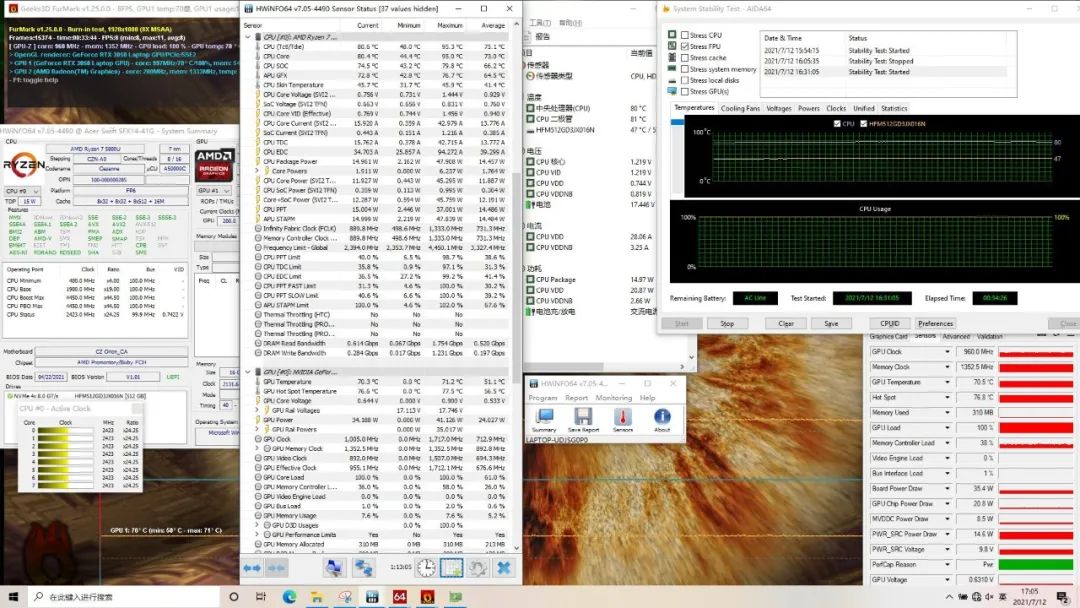This screenshot has height=608, width=1080.
Task: Open Microsoft Edge from the taskbar
Action: [x=290, y=596]
